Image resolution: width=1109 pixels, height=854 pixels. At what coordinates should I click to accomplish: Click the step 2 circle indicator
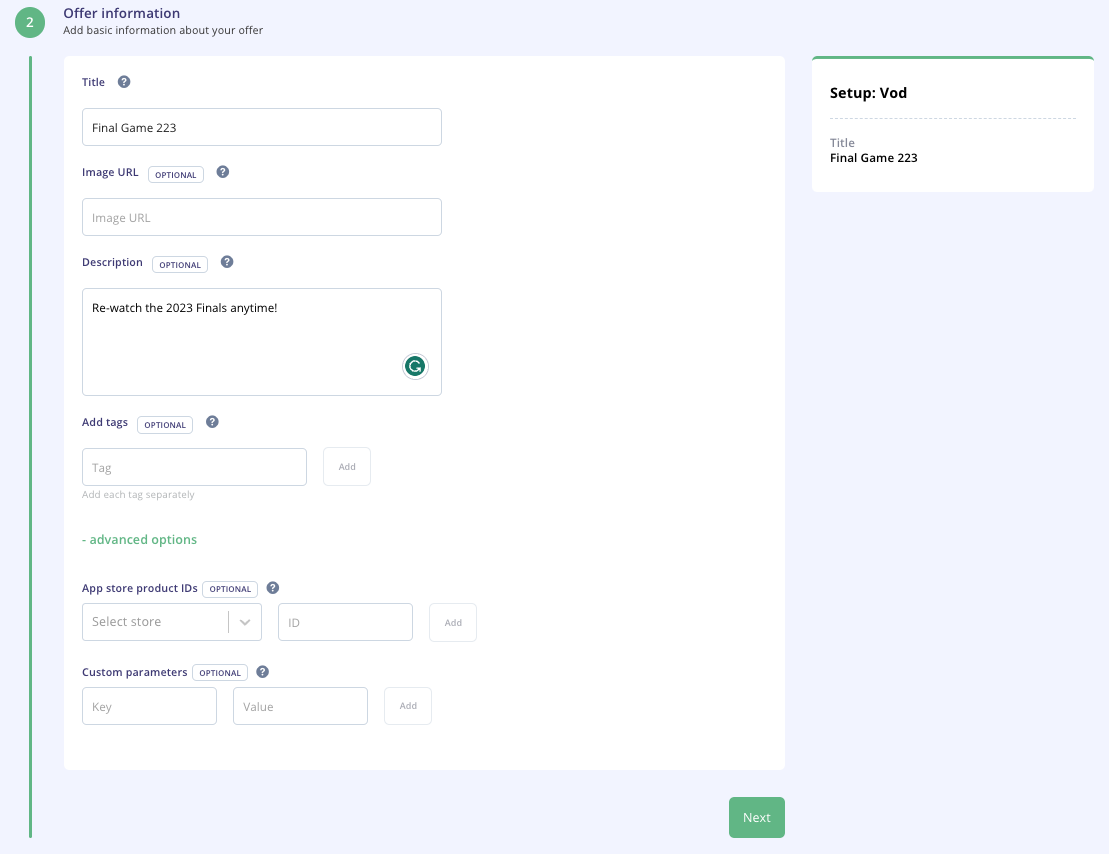pyautogui.click(x=30, y=22)
